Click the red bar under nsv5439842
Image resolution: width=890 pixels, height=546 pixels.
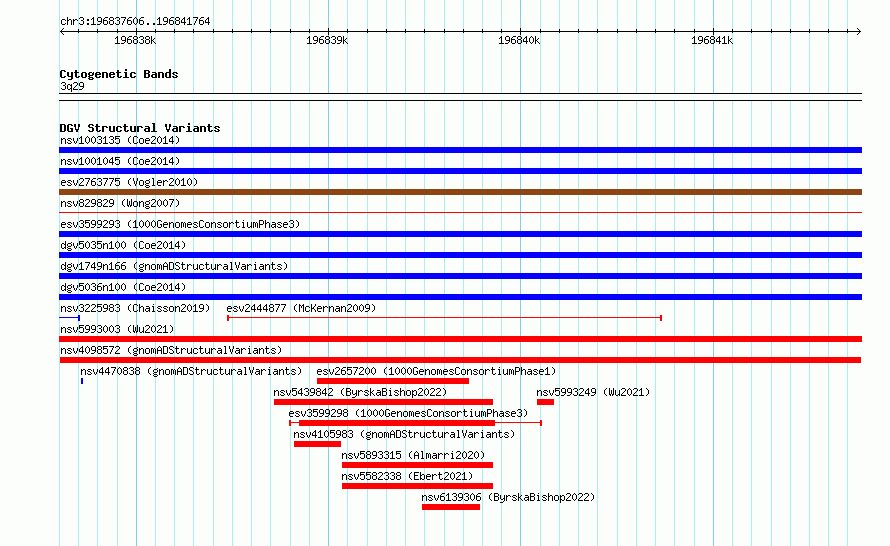click(x=383, y=402)
